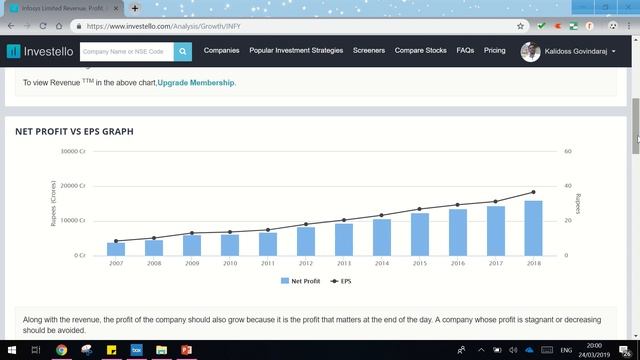The height and width of the screenshot is (360, 640).
Task: Click the page vertical scrollbar thumb
Action: tap(636, 126)
